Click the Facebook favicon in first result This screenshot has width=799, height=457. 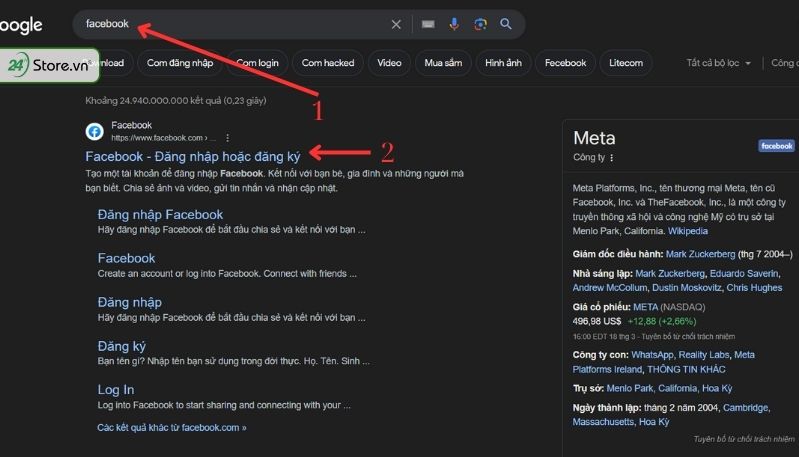click(94, 131)
